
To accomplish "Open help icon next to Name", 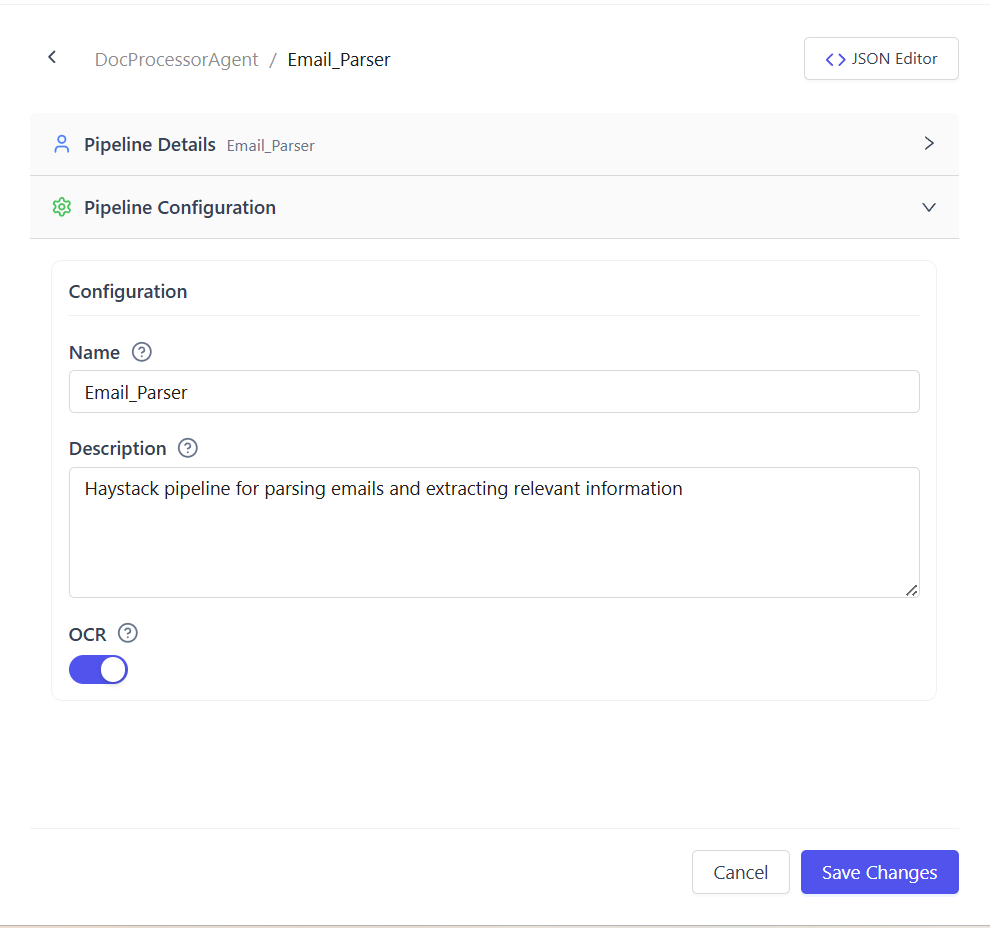I will point(142,352).
